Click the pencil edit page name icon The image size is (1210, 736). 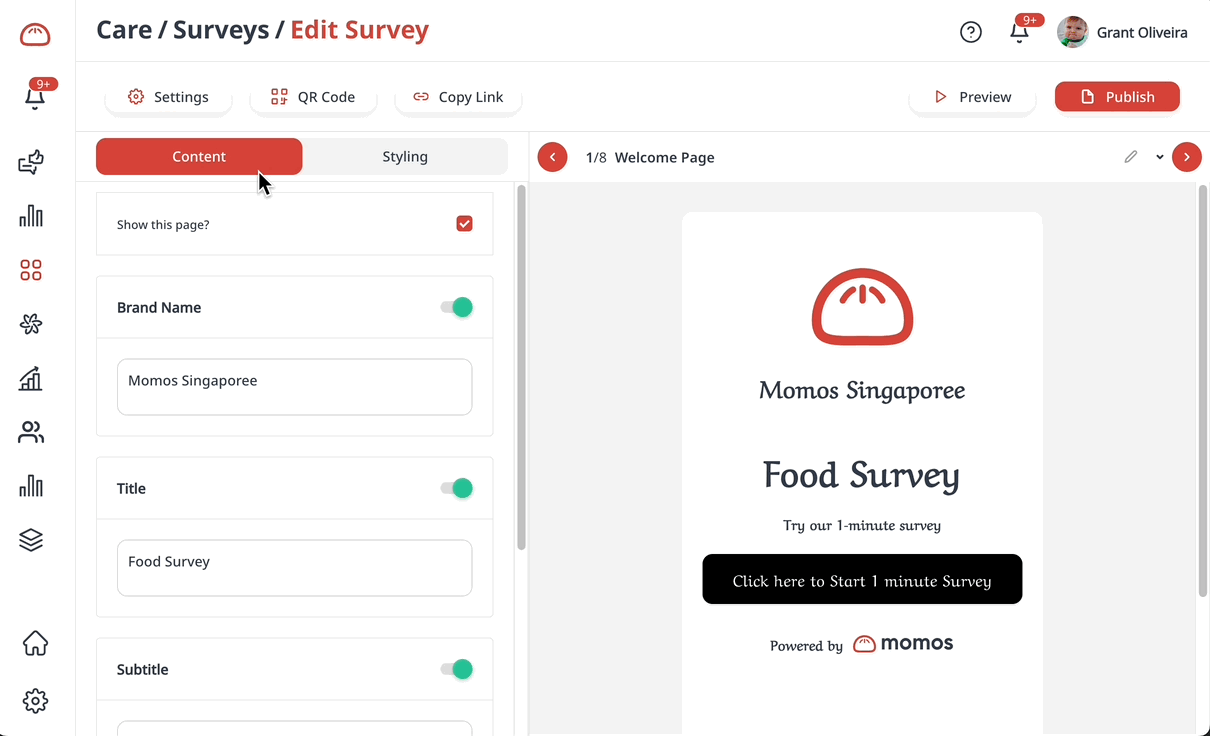click(1130, 157)
